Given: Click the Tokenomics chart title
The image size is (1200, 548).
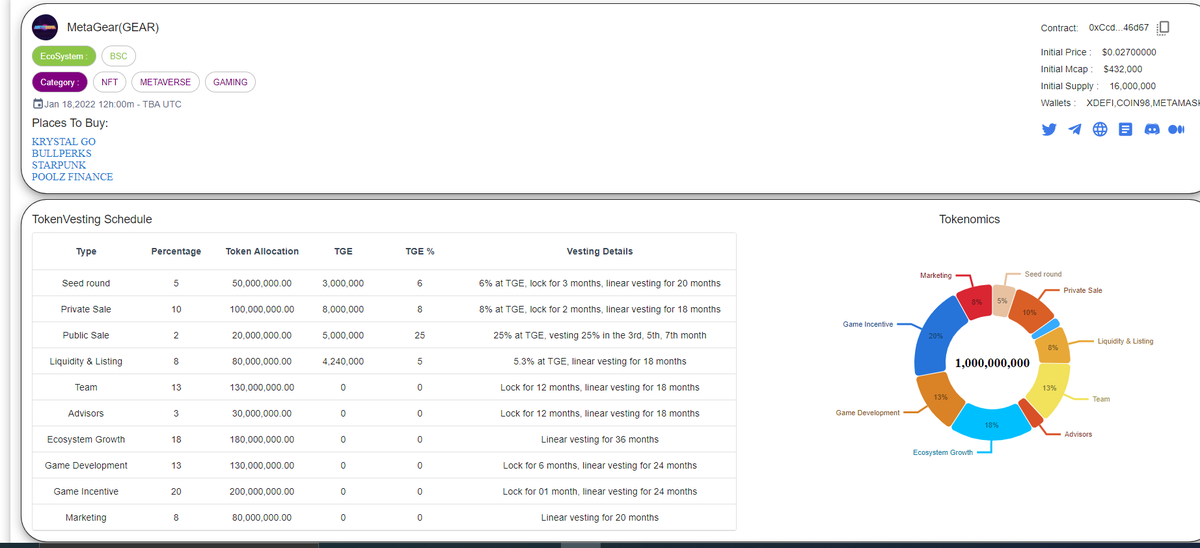Looking at the screenshot, I should [x=969, y=219].
